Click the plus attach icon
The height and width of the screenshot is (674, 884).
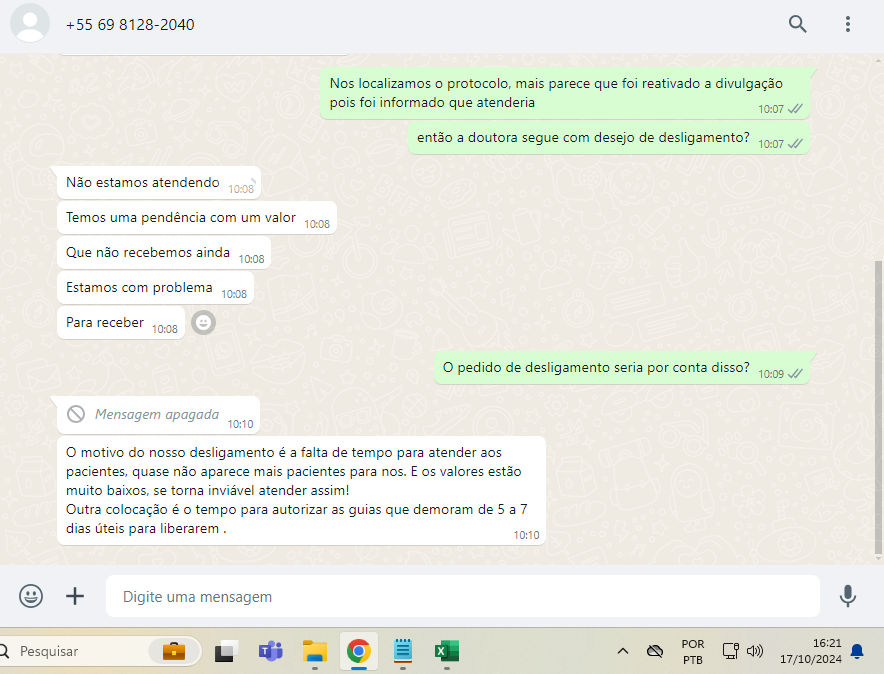75,596
